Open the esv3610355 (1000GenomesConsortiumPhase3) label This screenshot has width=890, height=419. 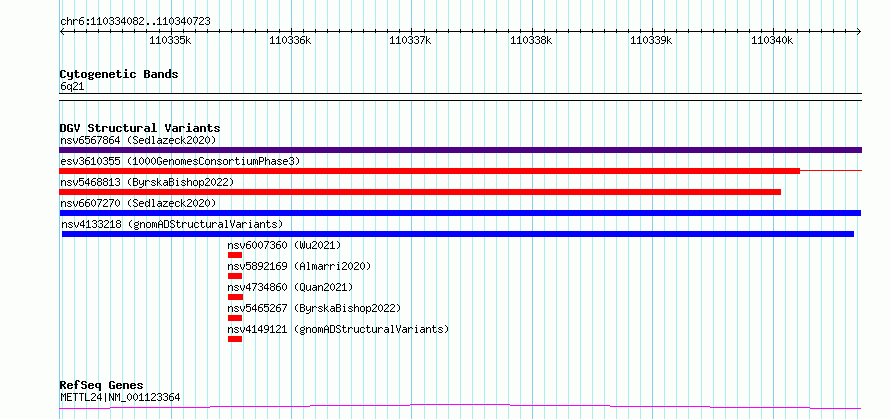(x=180, y=161)
